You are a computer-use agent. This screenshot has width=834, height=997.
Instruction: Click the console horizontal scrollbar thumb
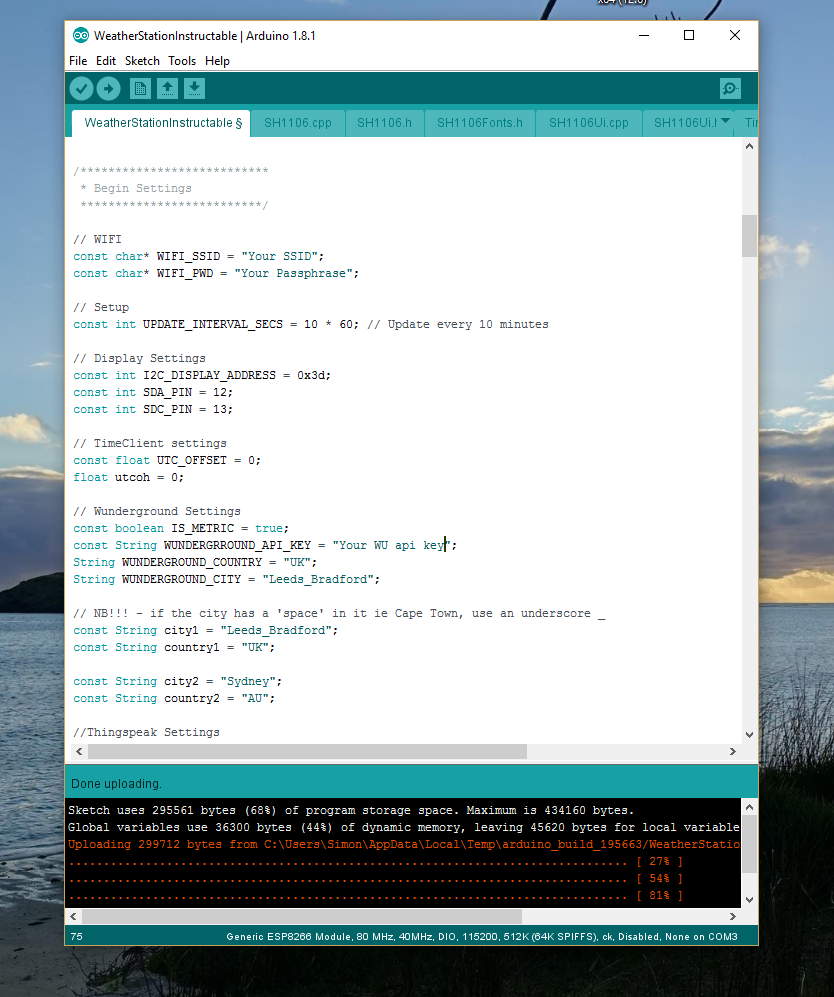point(302,916)
